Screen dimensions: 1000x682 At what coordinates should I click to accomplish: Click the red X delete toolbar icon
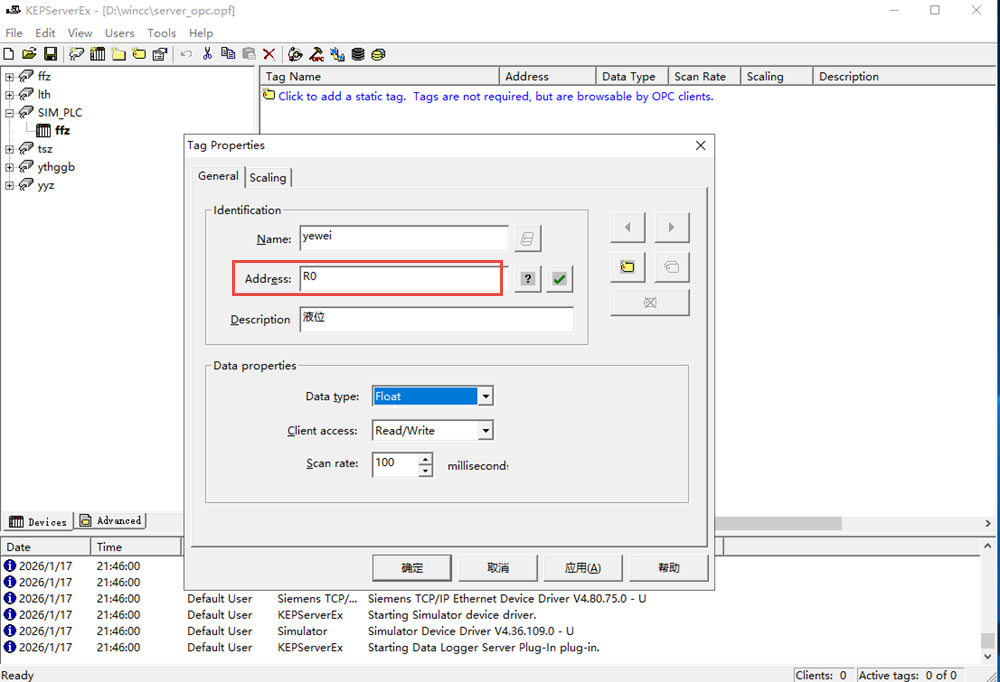click(x=269, y=54)
